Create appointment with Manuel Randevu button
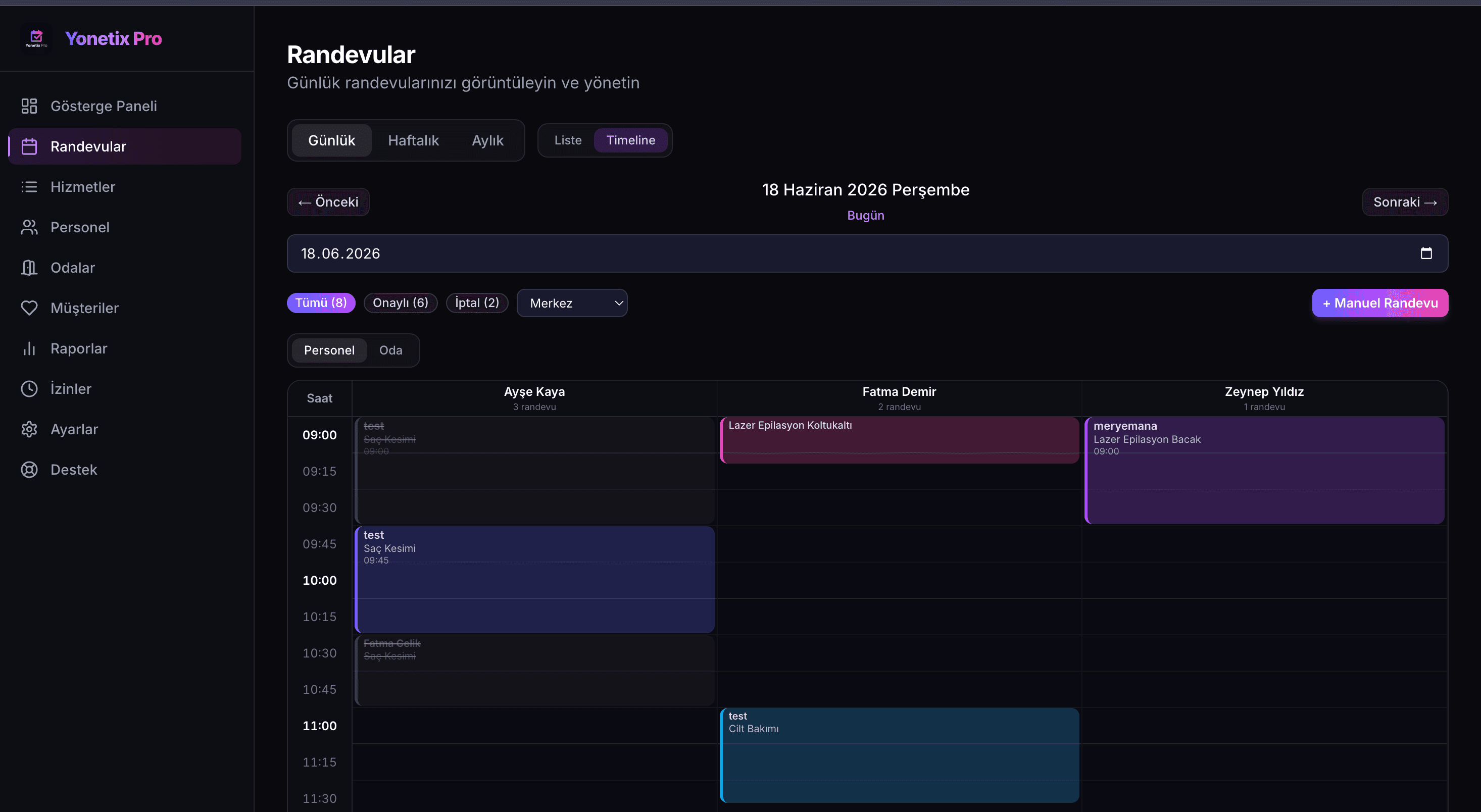 (1380, 303)
